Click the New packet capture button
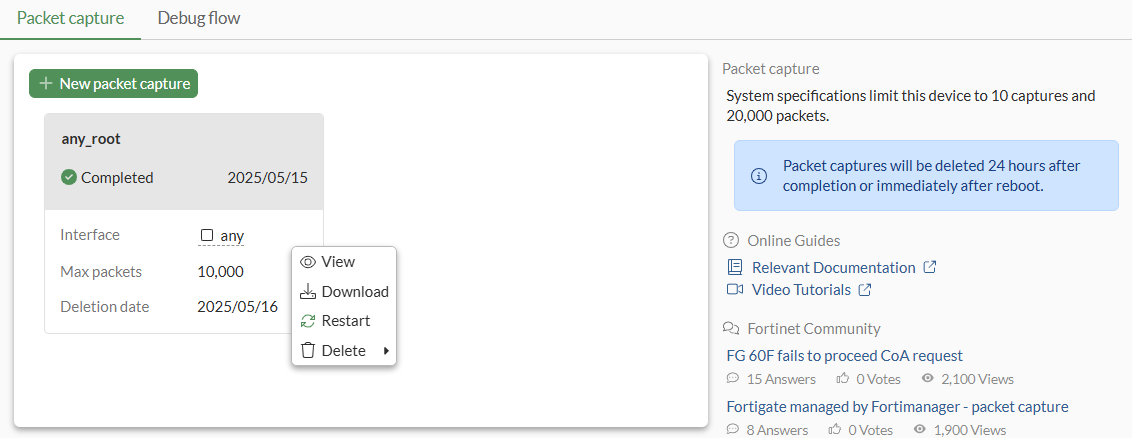1132x438 pixels. pyautogui.click(x=113, y=84)
